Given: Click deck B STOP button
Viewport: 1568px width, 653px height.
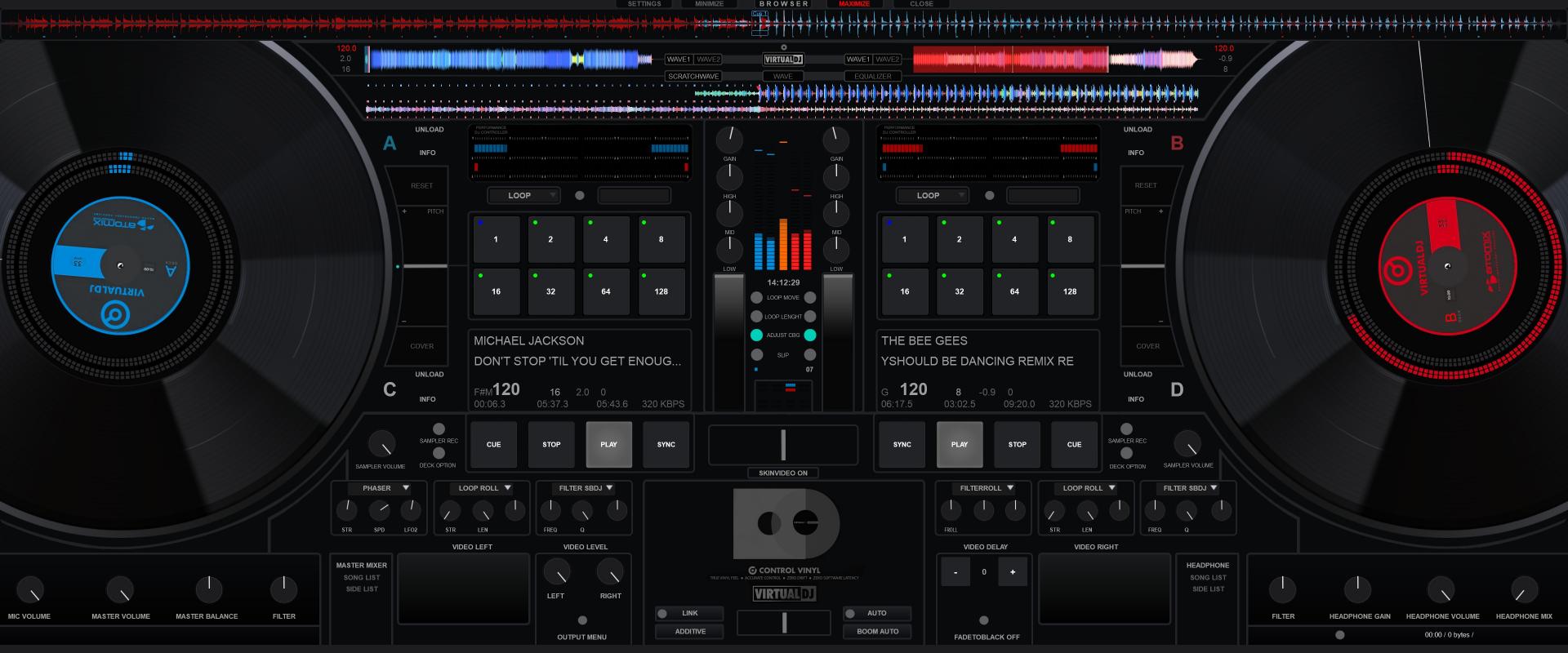Looking at the screenshot, I should pyautogui.click(x=1017, y=445).
